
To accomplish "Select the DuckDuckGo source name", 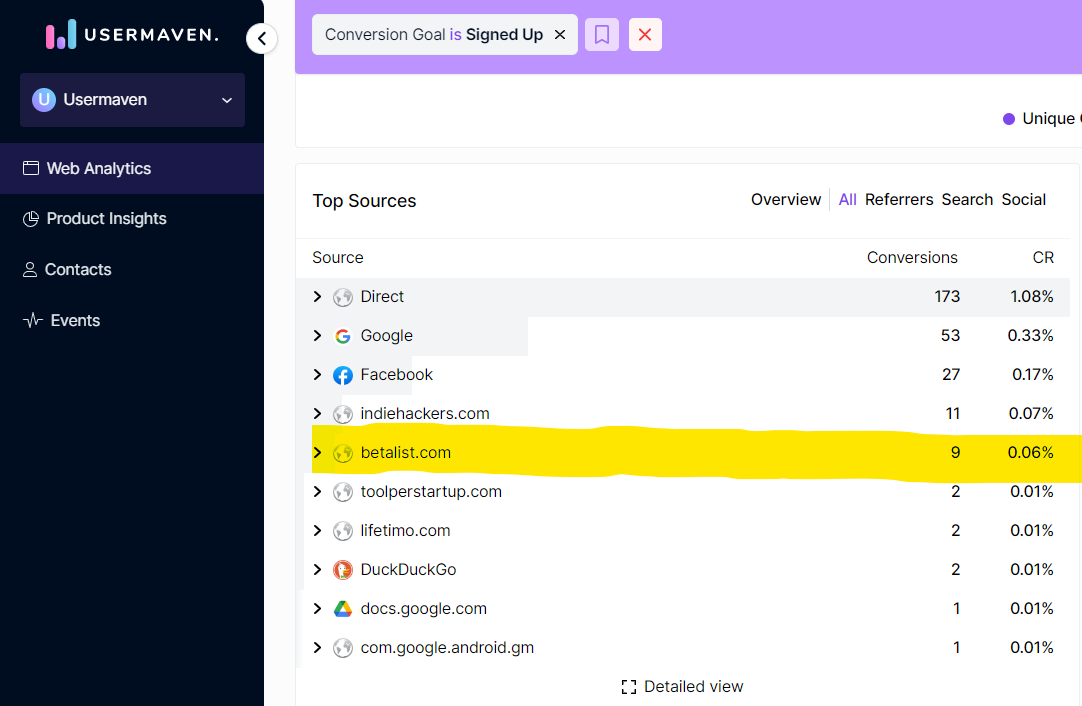I will click(409, 570).
